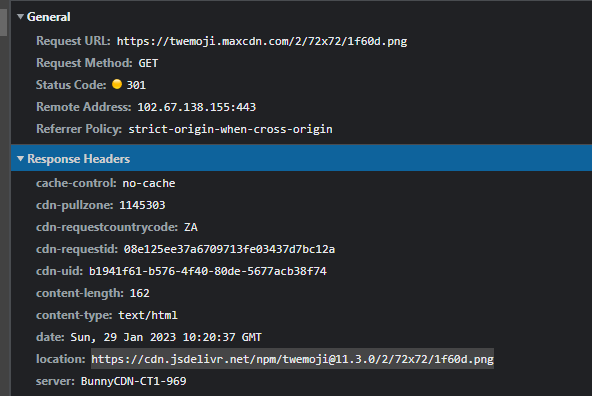Click the content-length value 162
Screen dimensions: 592x396
point(140,293)
